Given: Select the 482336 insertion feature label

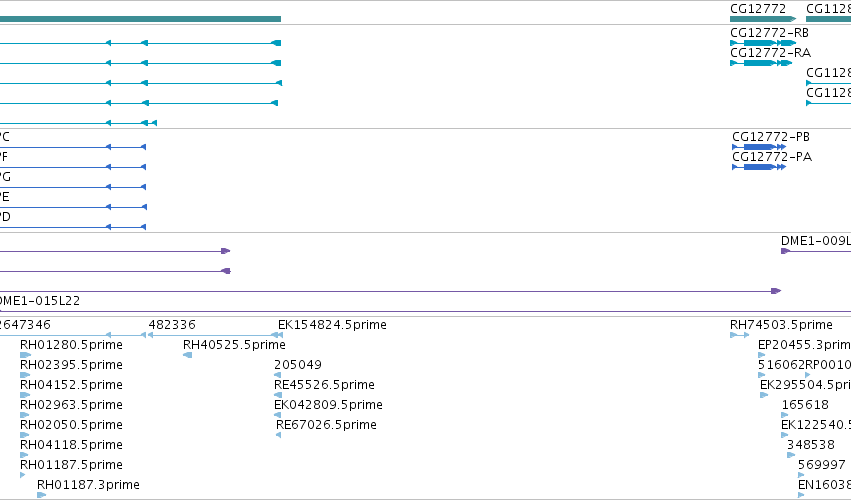Looking at the screenshot, I should [172, 325].
